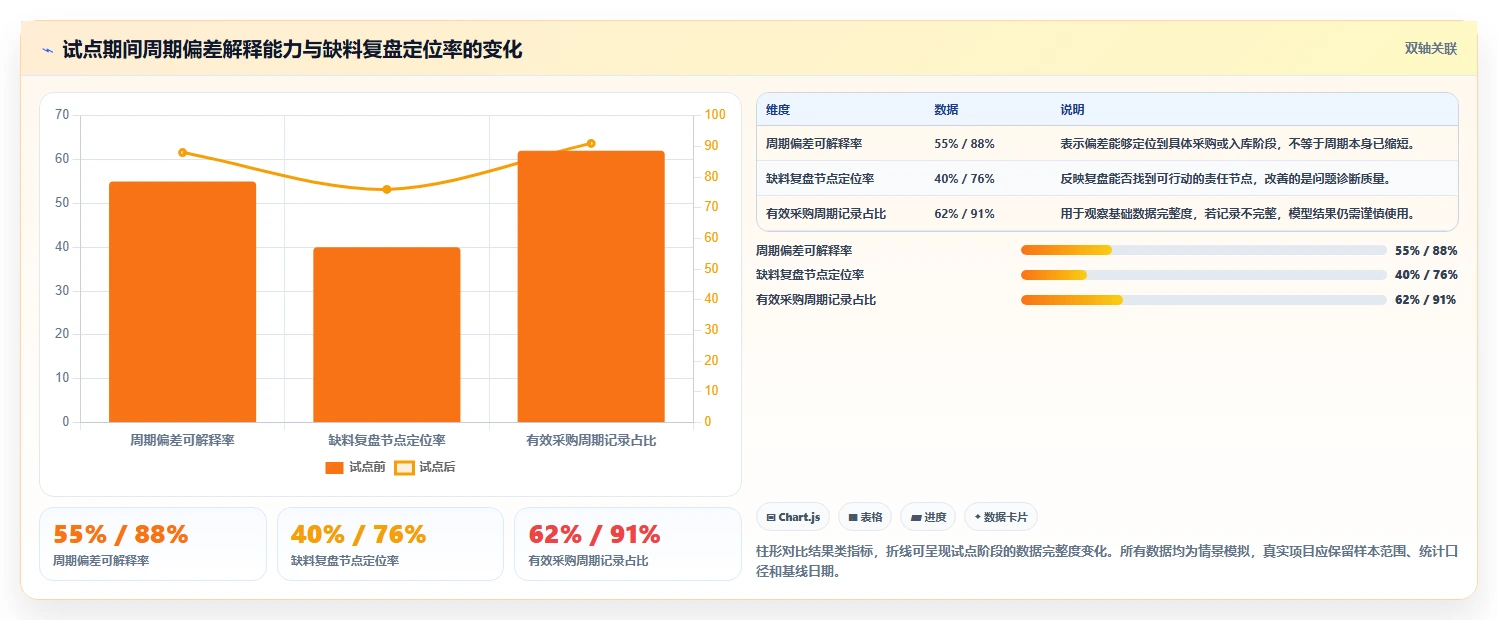The height and width of the screenshot is (620, 1498).
Task: Toggle the 试点后 legend entry
Action: (x=425, y=467)
